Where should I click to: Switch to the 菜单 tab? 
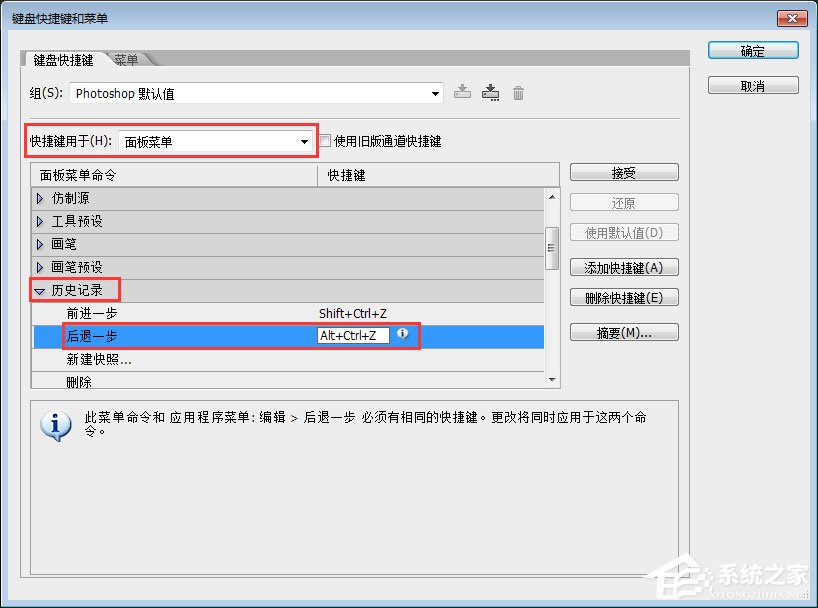pos(127,59)
